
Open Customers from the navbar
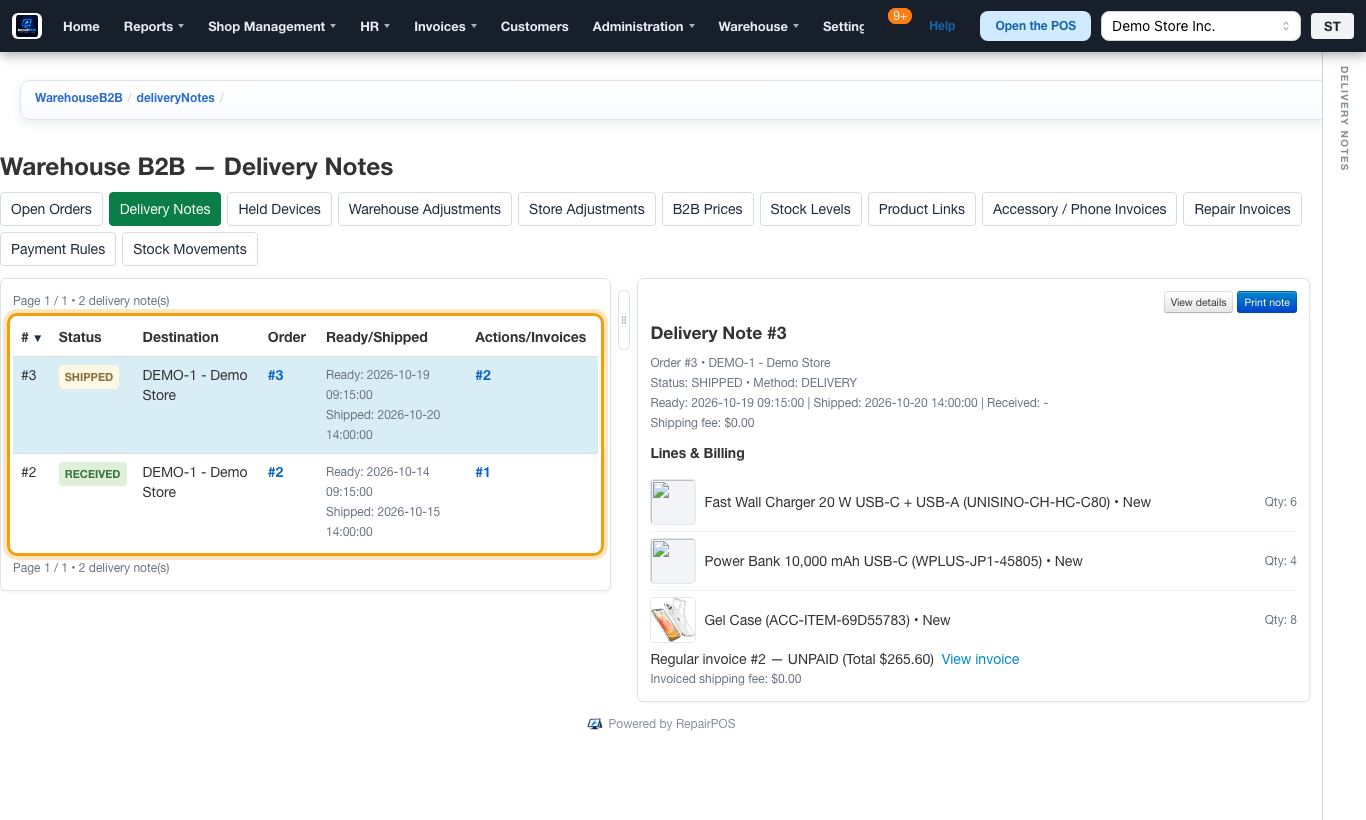click(534, 26)
